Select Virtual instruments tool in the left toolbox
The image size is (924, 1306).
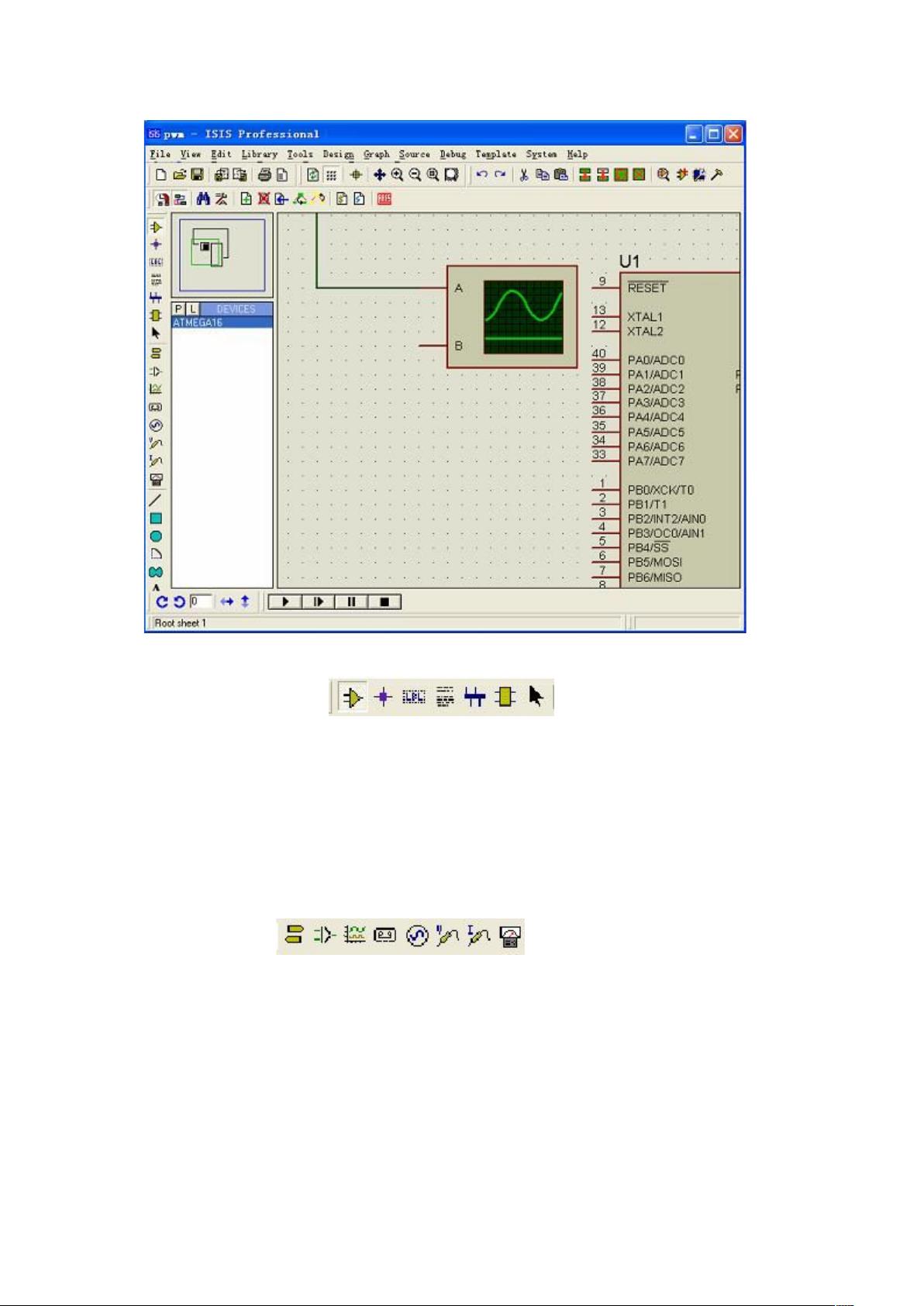pos(156,480)
